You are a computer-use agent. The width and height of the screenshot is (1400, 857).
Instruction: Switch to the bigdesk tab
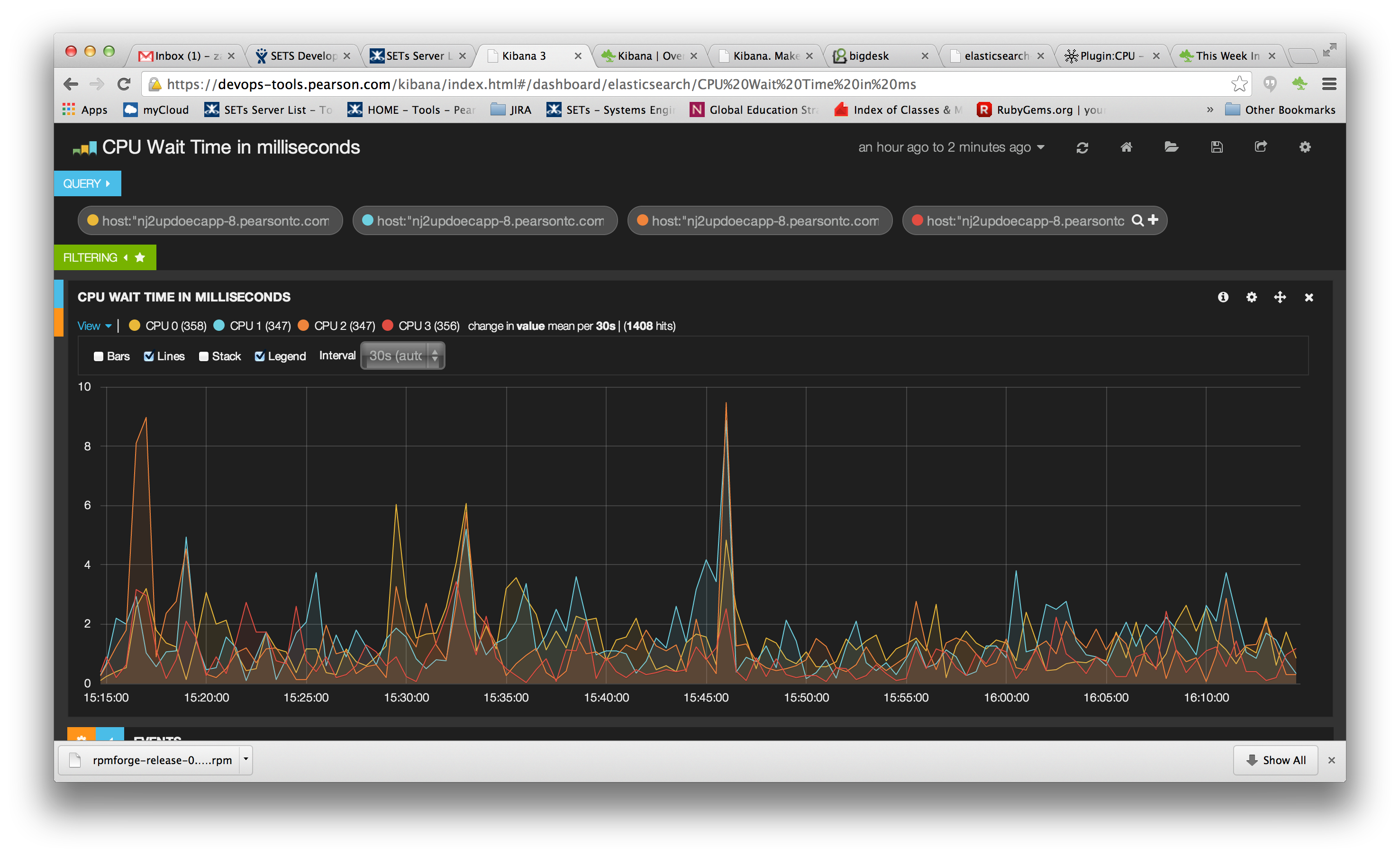[880, 55]
